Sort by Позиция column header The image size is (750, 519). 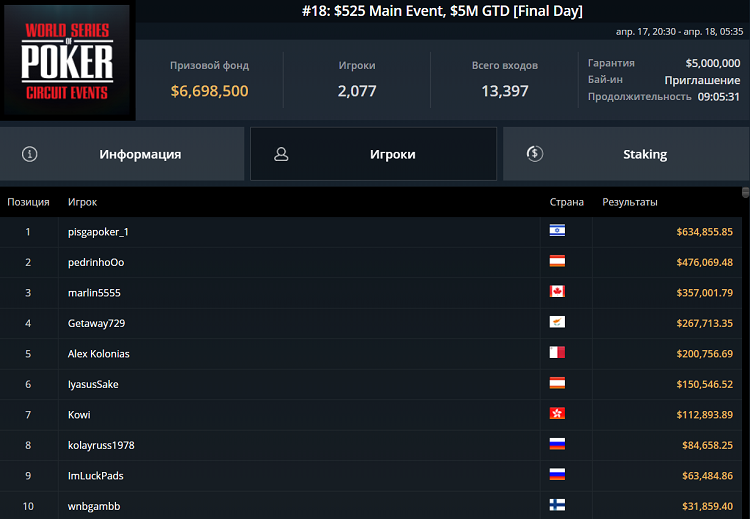[28, 202]
